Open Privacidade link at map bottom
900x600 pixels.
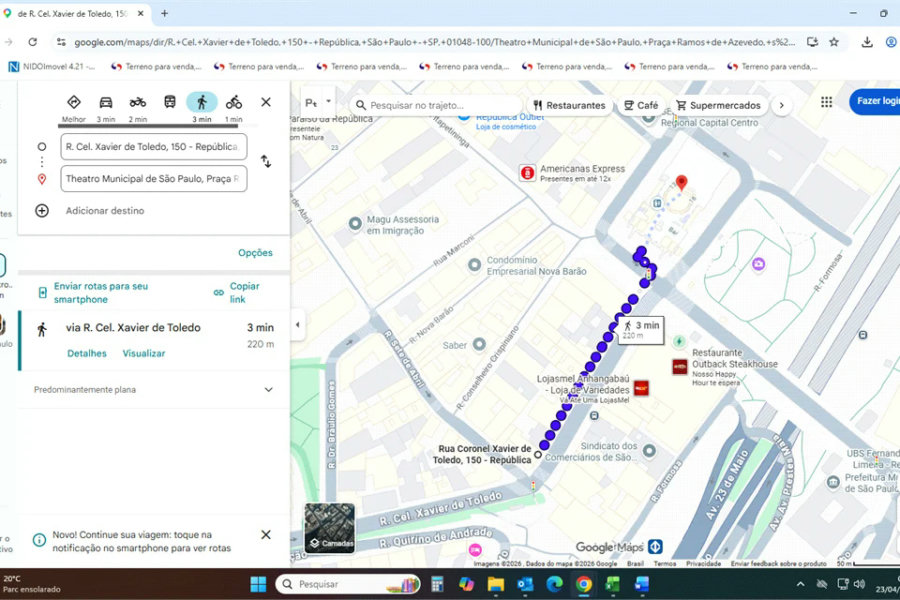704,564
